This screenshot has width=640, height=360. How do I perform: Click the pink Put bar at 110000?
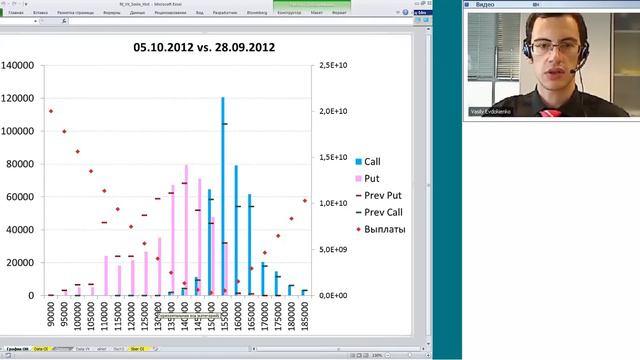(106, 276)
